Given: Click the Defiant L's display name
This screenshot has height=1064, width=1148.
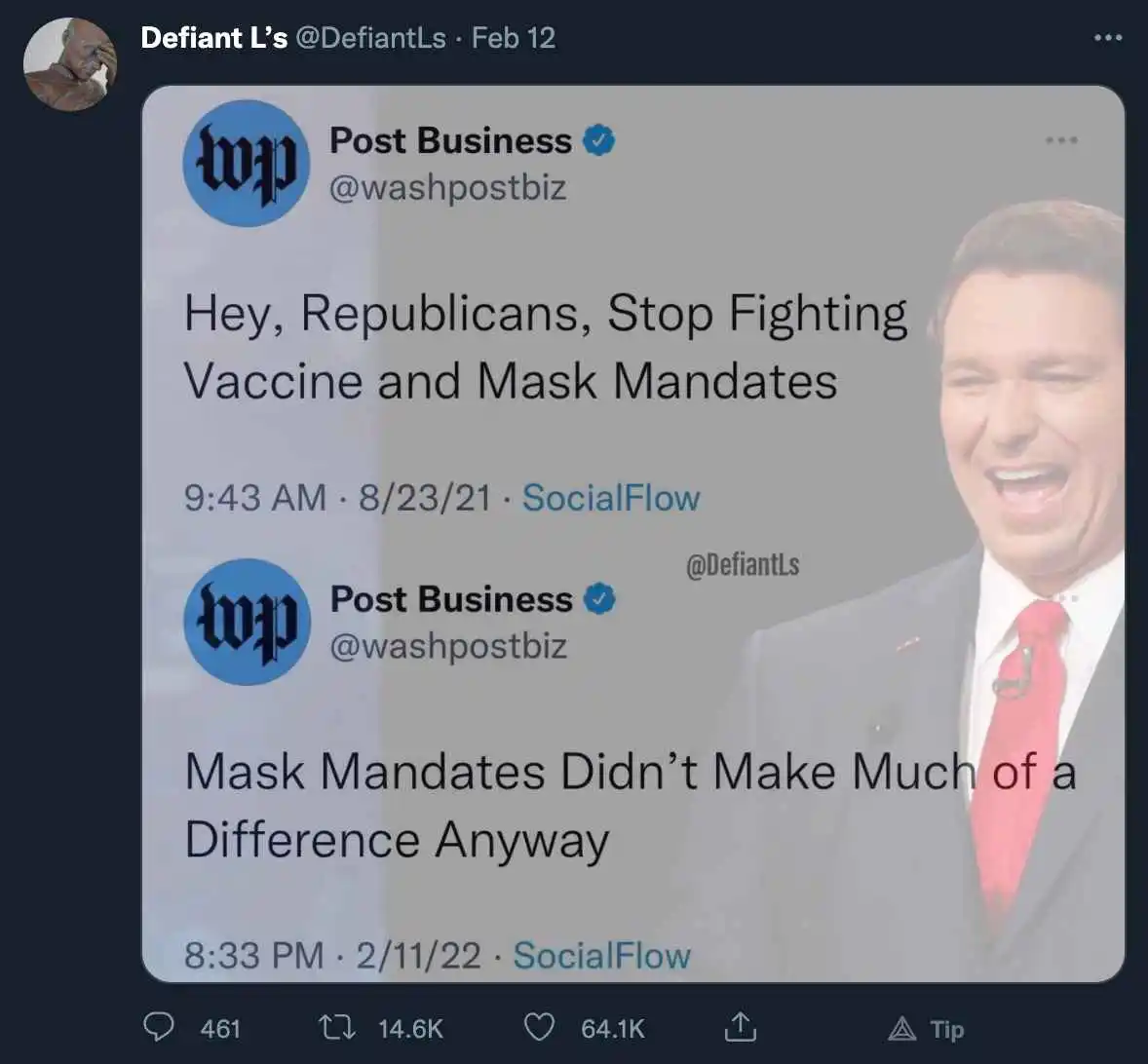Looking at the screenshot, I should [x=214, y=38].
